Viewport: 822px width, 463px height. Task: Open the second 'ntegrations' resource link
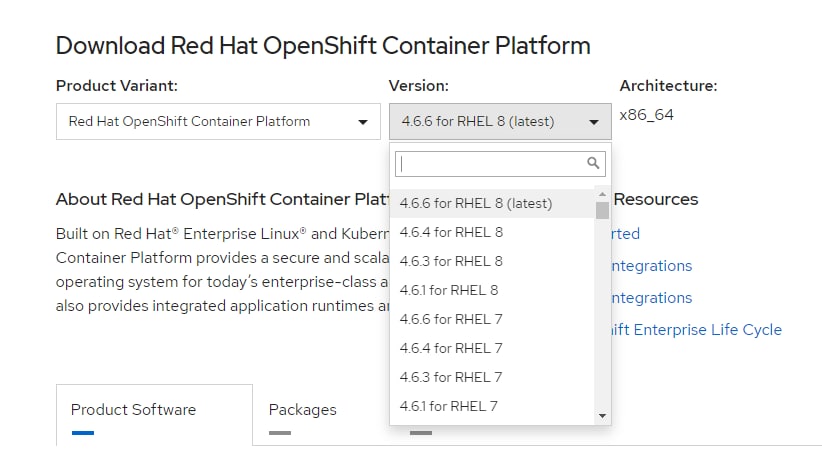pos(652,298)
